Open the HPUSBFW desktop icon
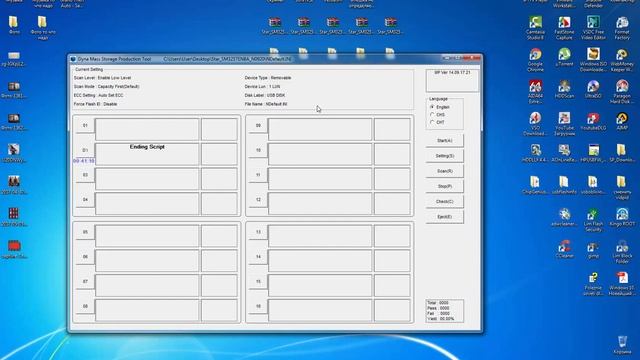 (593, 153)
